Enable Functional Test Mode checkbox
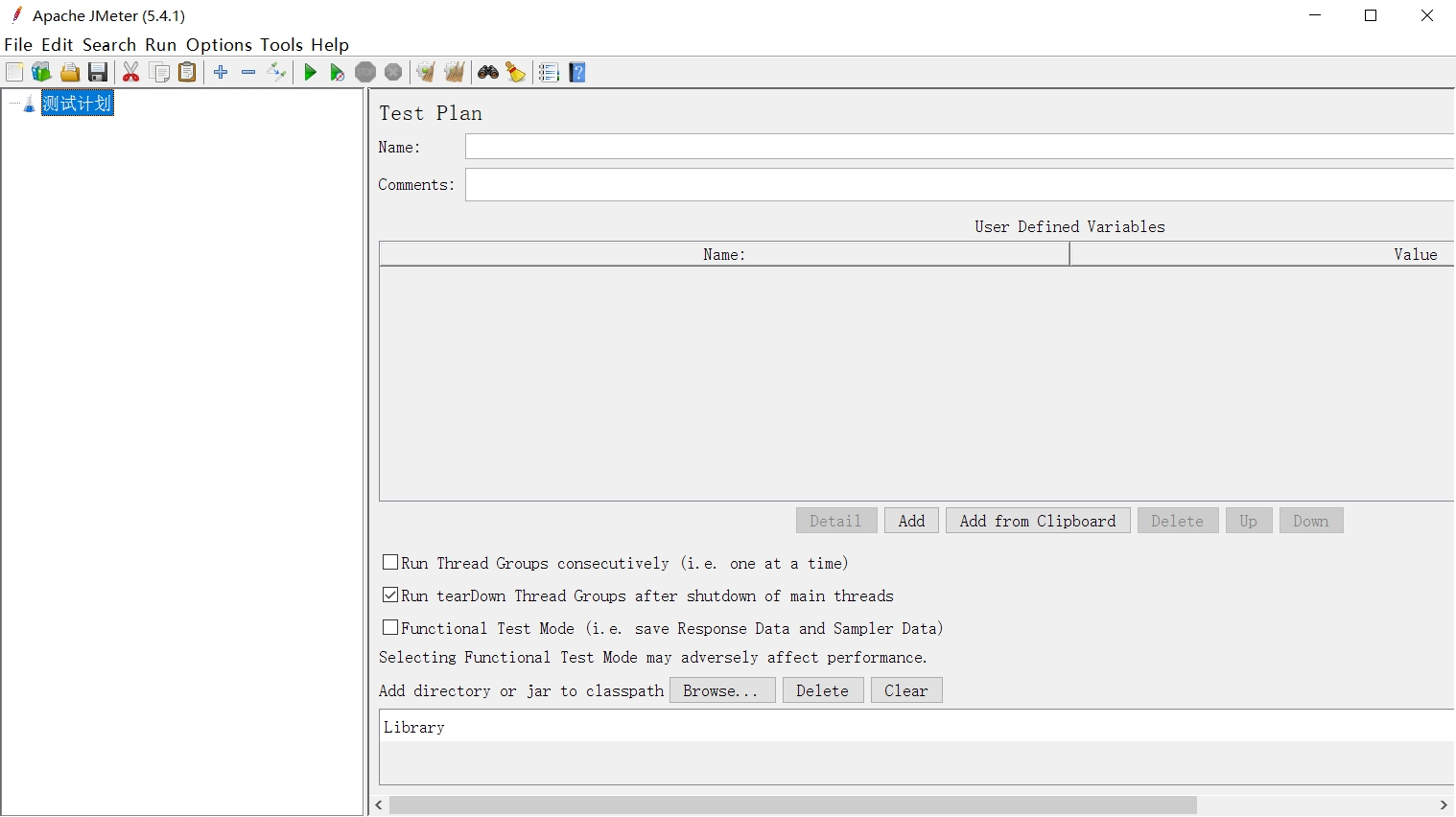The image size is (1456, 817). coord(390,628)
